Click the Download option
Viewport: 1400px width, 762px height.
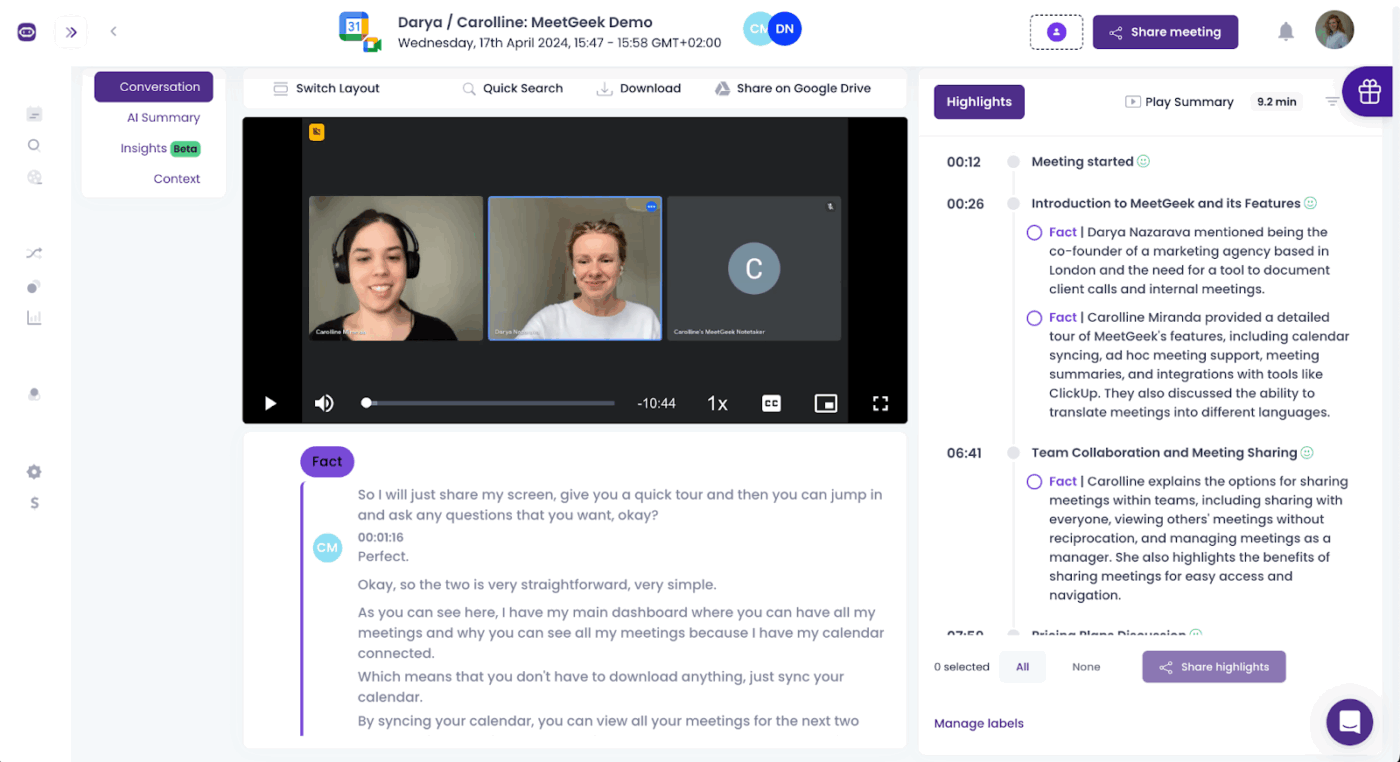click(x=639, y=88)
